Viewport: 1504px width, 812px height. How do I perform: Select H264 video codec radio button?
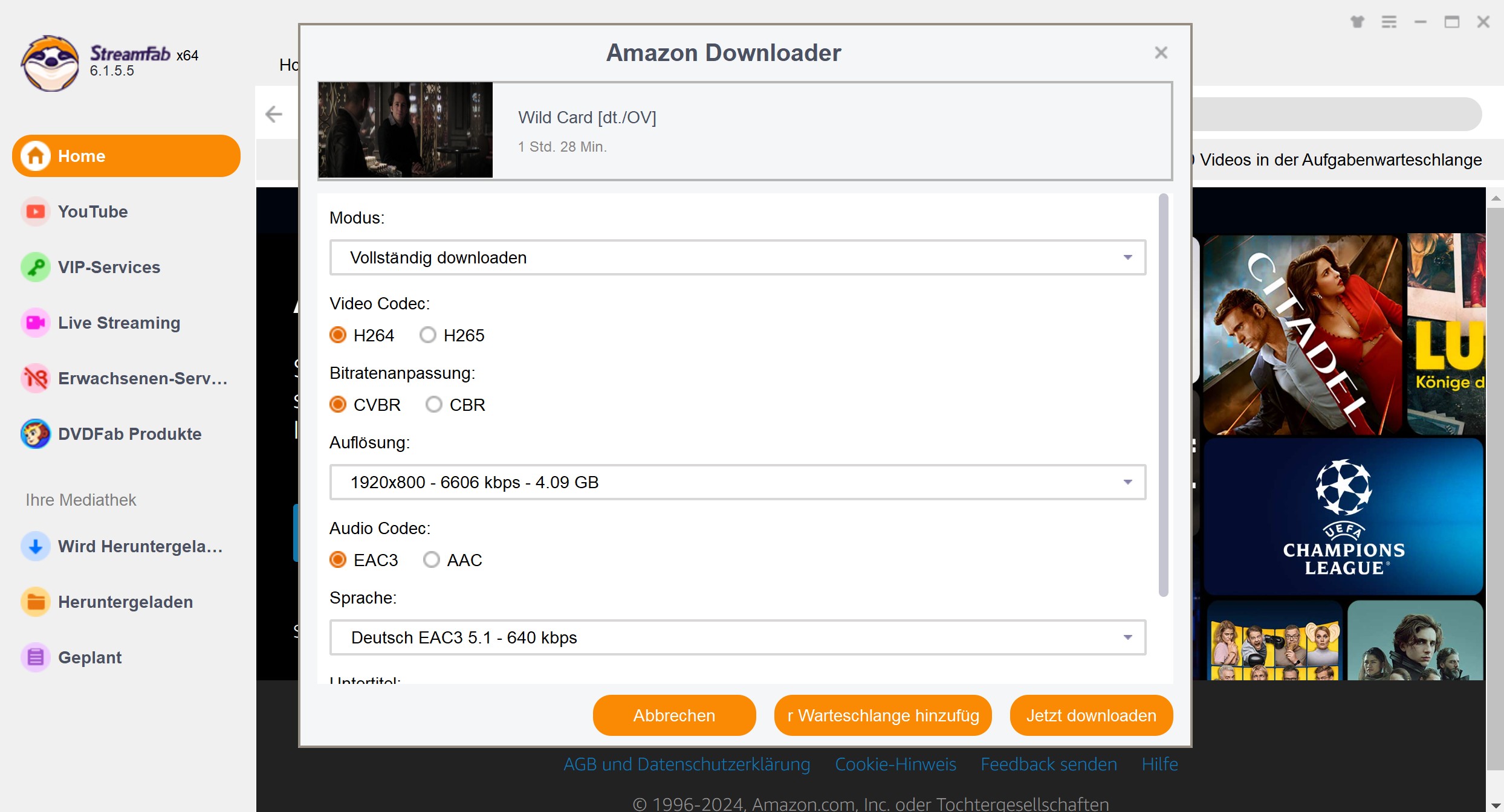click(x=337, y=335)
